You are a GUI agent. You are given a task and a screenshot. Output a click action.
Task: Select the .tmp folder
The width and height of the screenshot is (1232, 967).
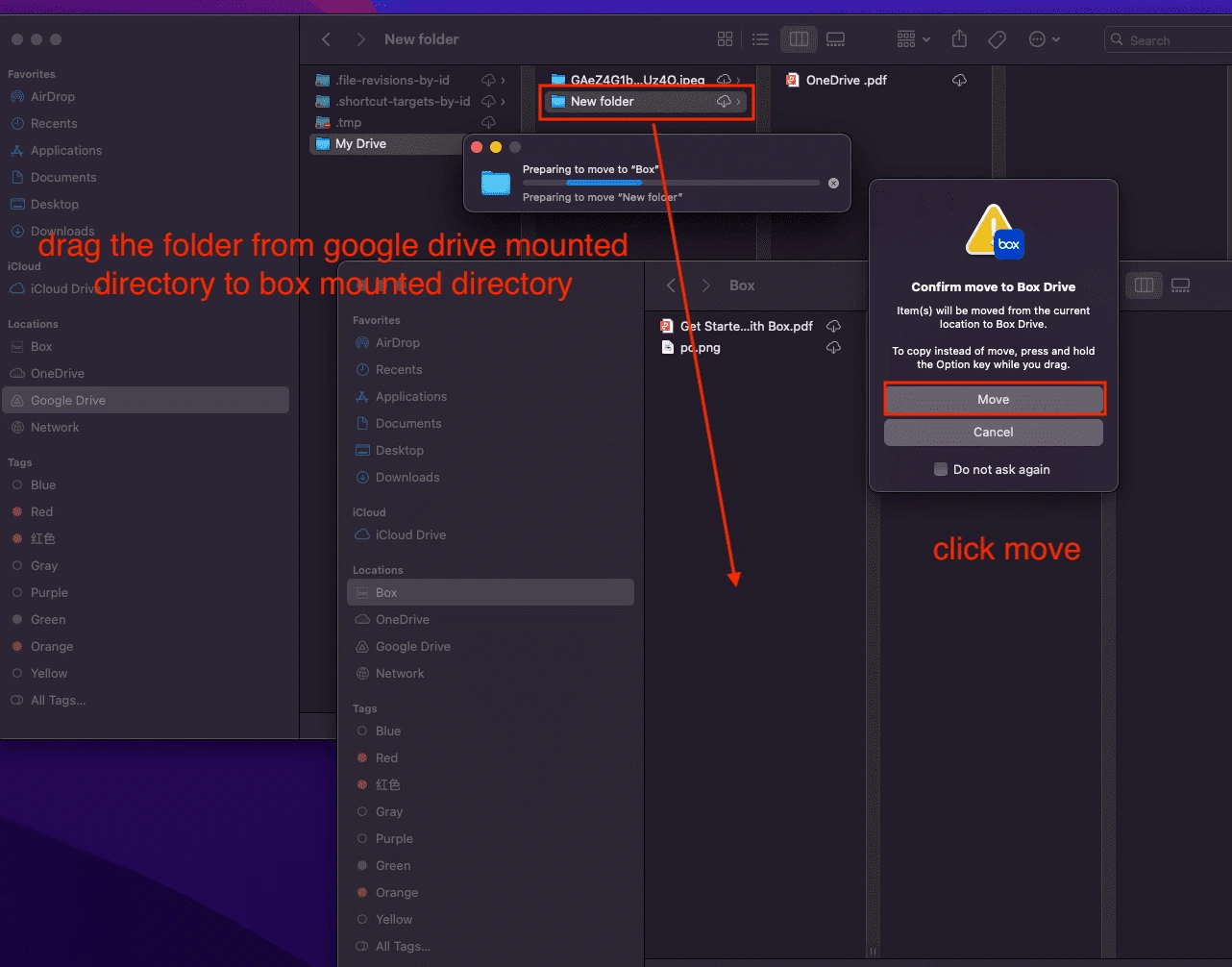(348, 122)
